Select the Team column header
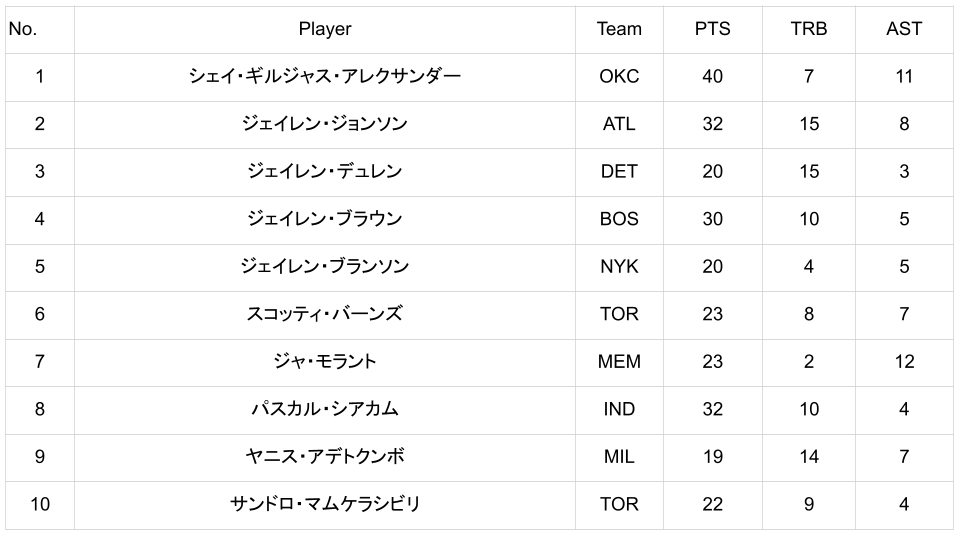Viewport: 960px width, 540px height. tap(619, 29)
